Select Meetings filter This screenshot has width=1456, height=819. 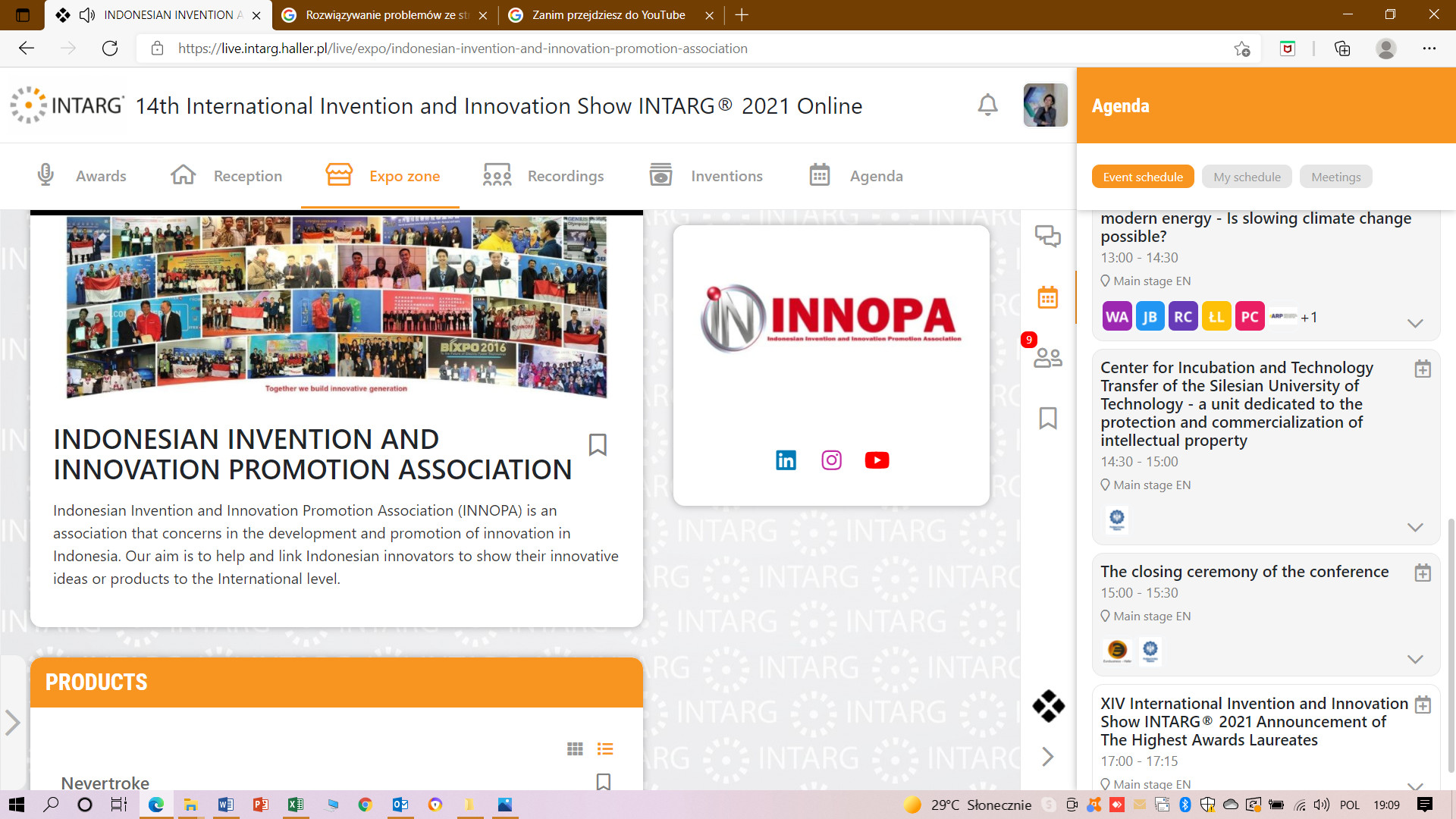click(x=1335, y=177)
